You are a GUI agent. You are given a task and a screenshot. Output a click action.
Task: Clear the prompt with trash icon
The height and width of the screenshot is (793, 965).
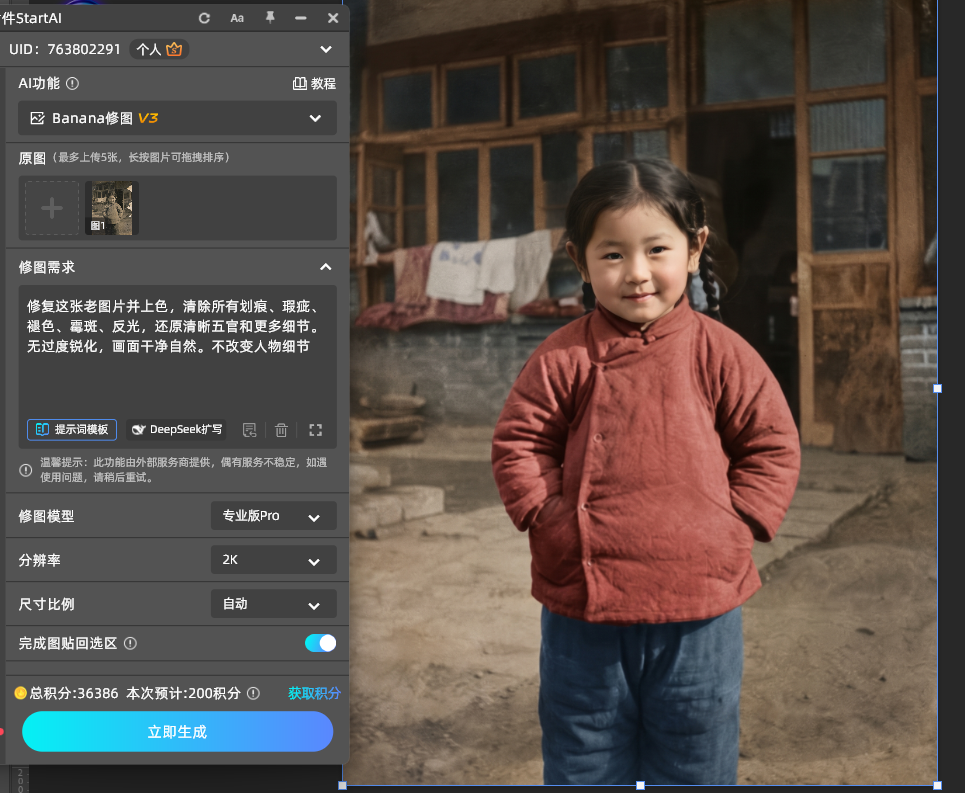281,430
